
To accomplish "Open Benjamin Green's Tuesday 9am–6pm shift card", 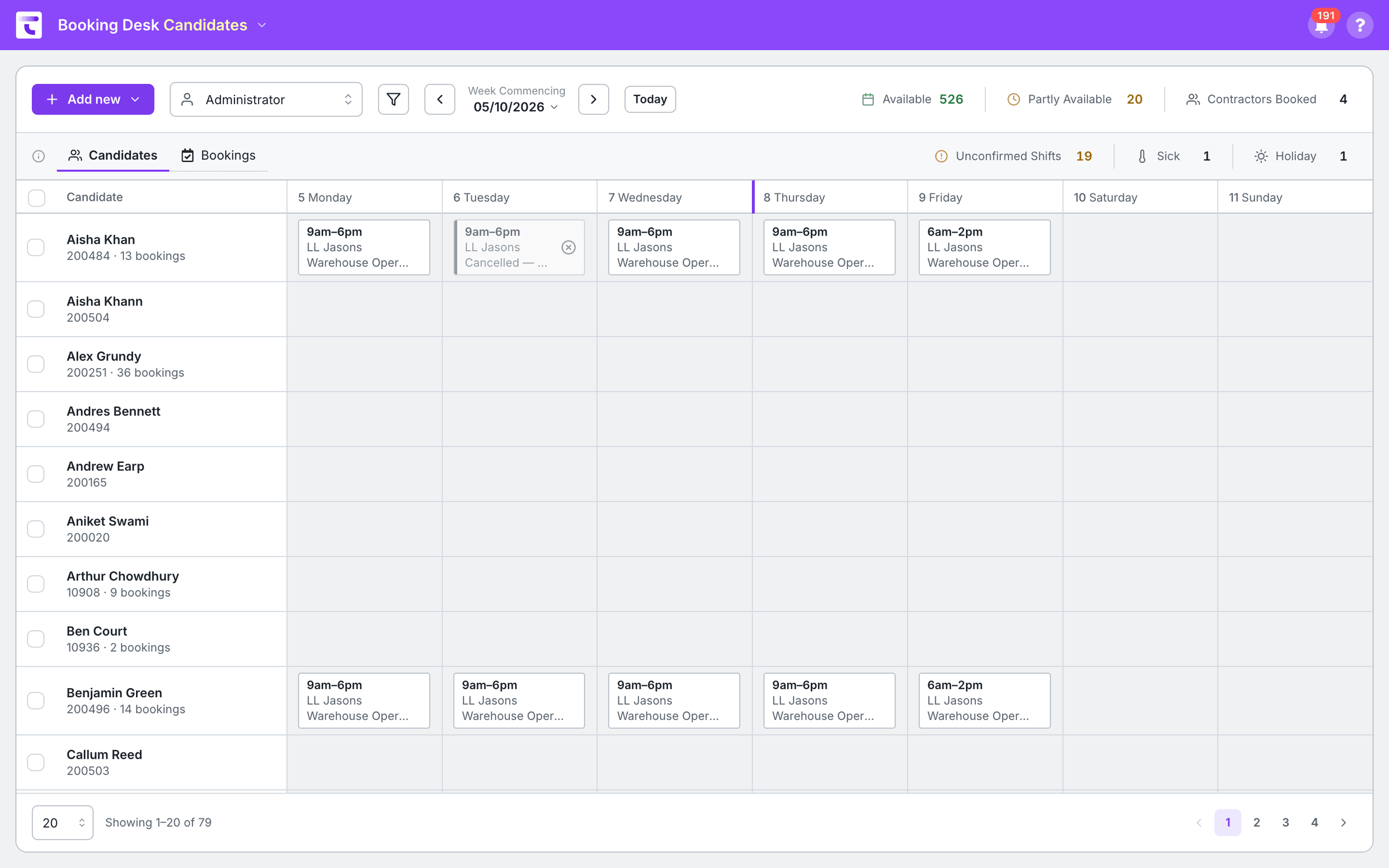I will pyautogui.click(x=519, y=701).
